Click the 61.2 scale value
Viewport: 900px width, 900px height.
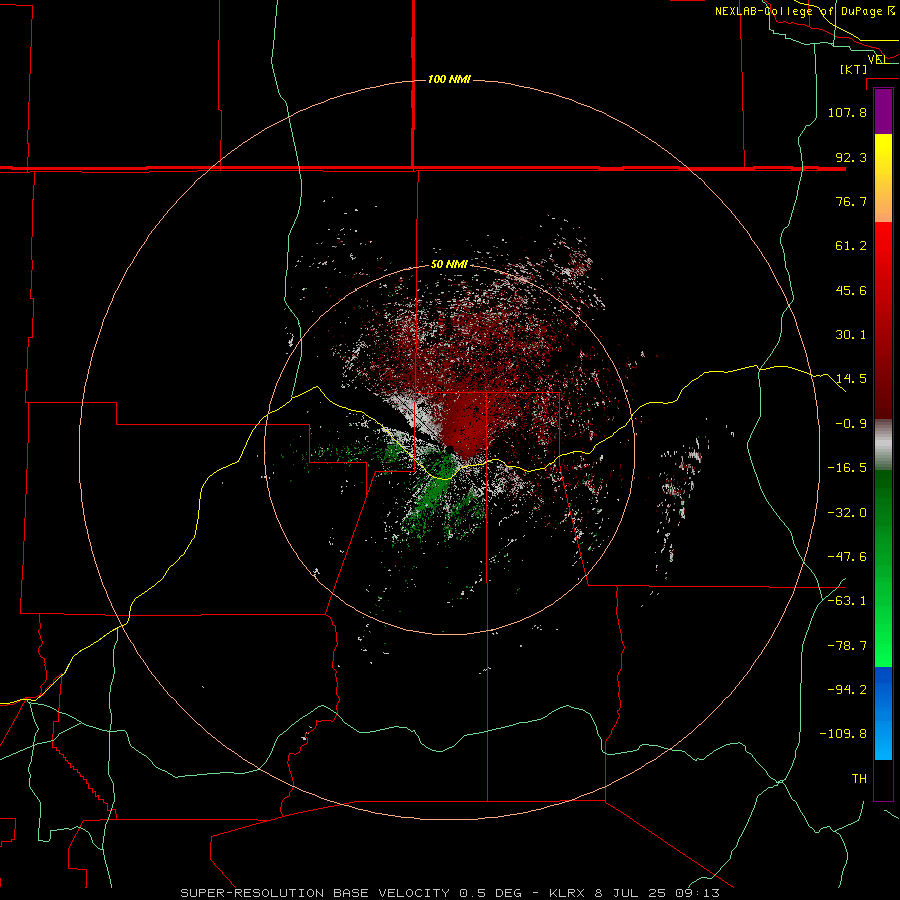851,246
